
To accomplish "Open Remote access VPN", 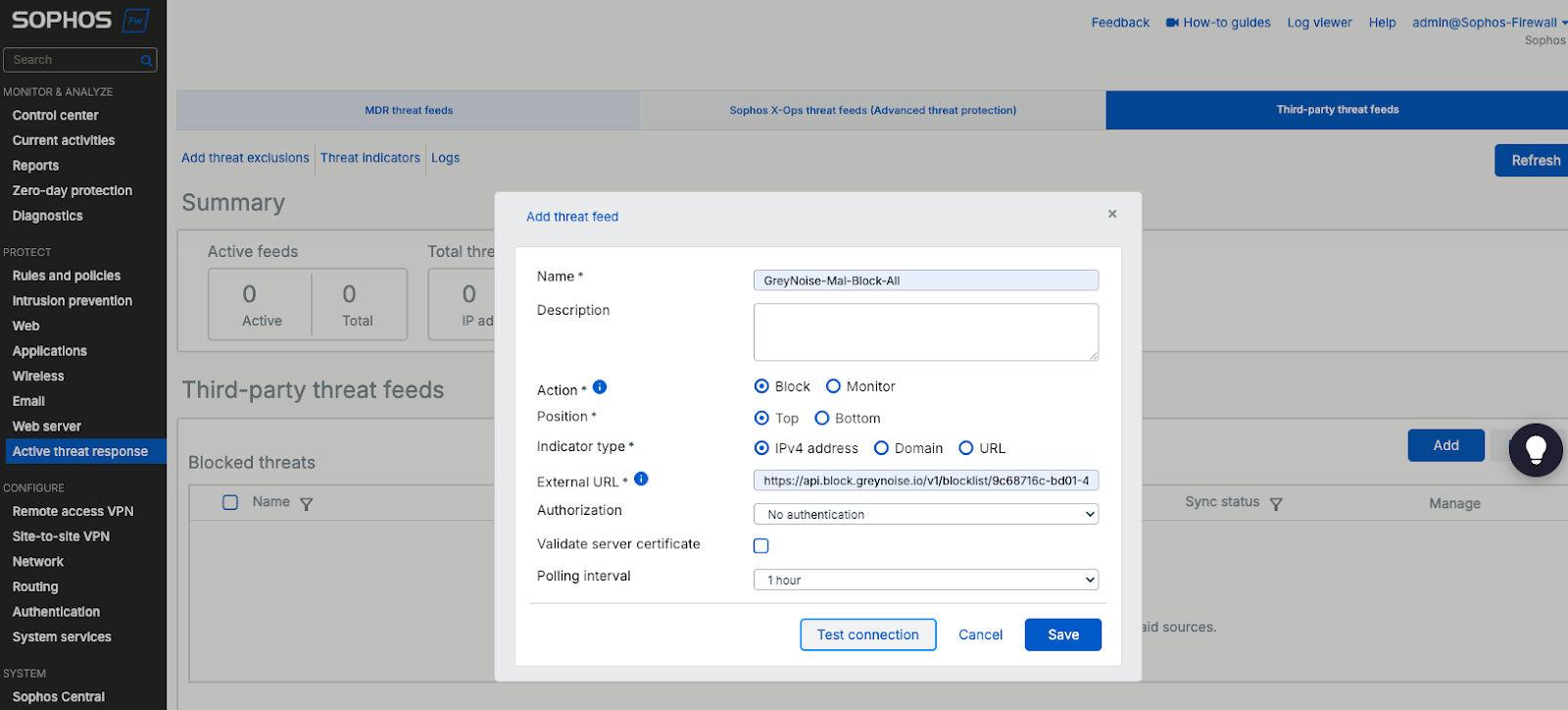I will tap(73, 511).
